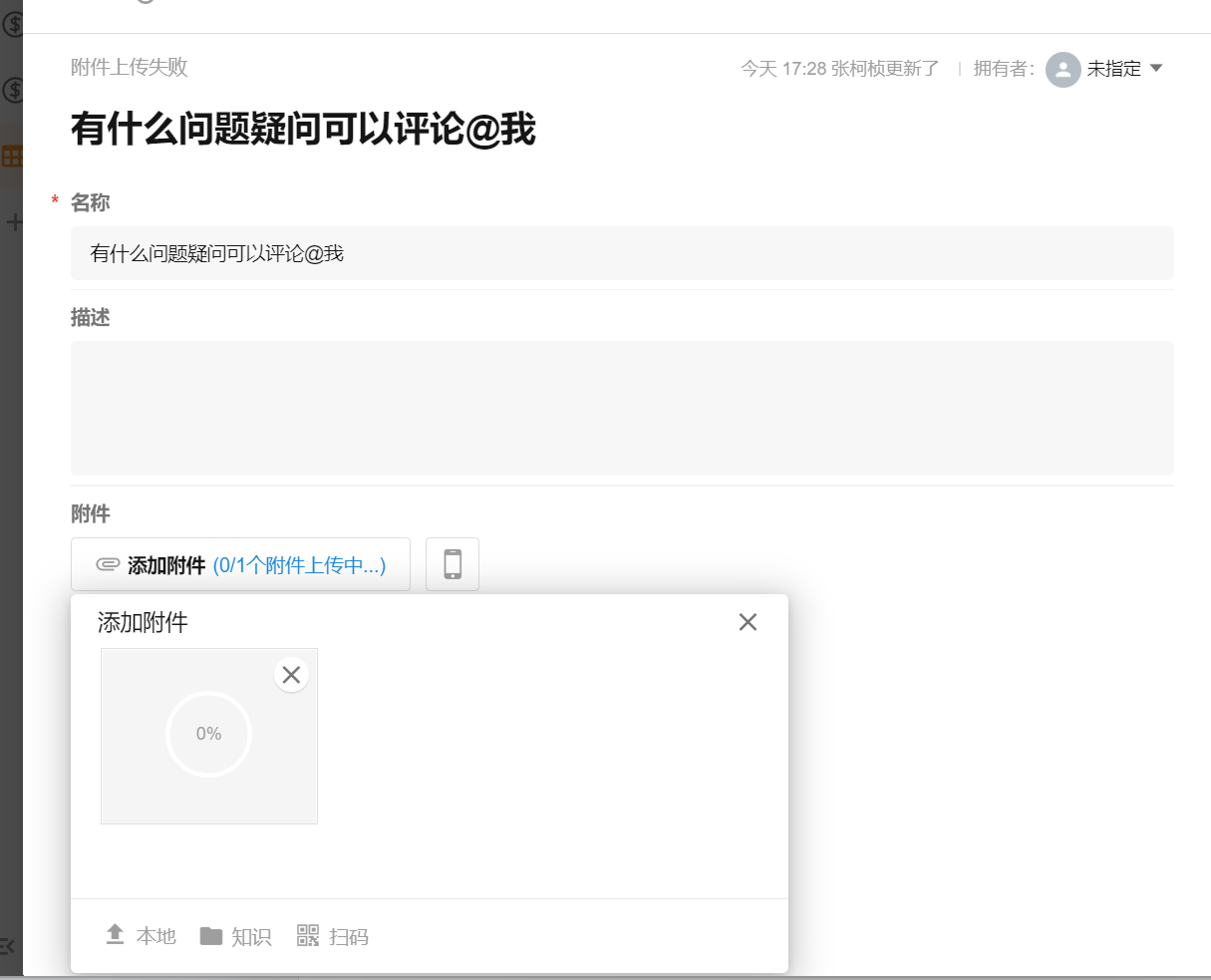Select 扫码 scan option

tap(333, 935)
